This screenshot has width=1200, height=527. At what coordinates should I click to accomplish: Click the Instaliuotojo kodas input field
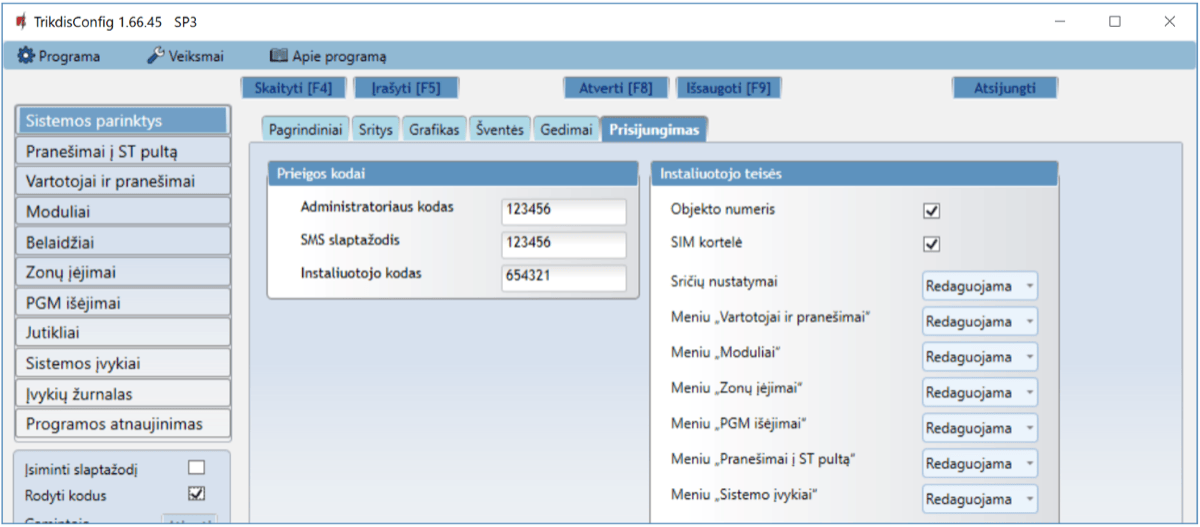click(x=563, y=277)
